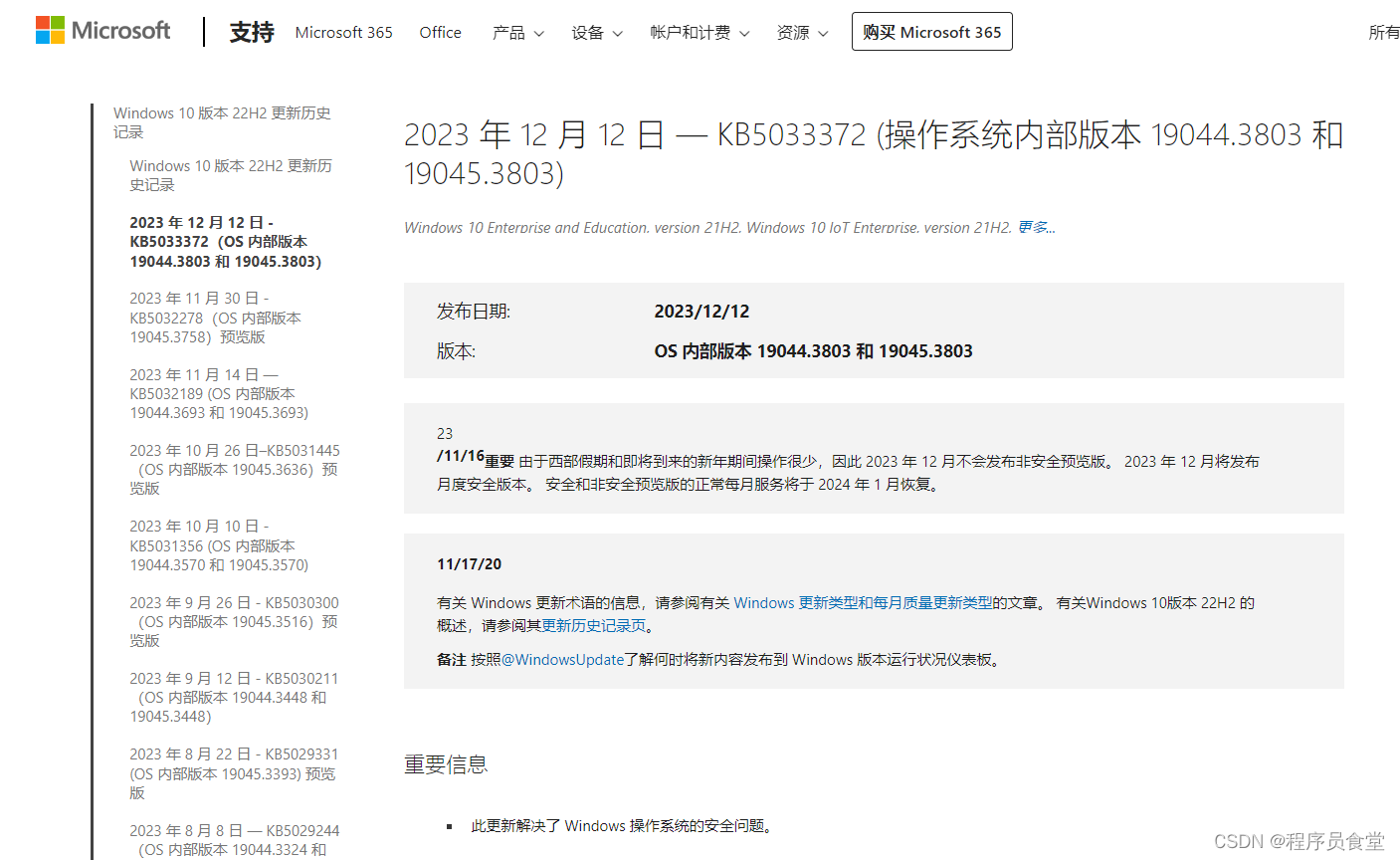Click the Microsoft logo

pyautogui.click(x=103, y=31)
